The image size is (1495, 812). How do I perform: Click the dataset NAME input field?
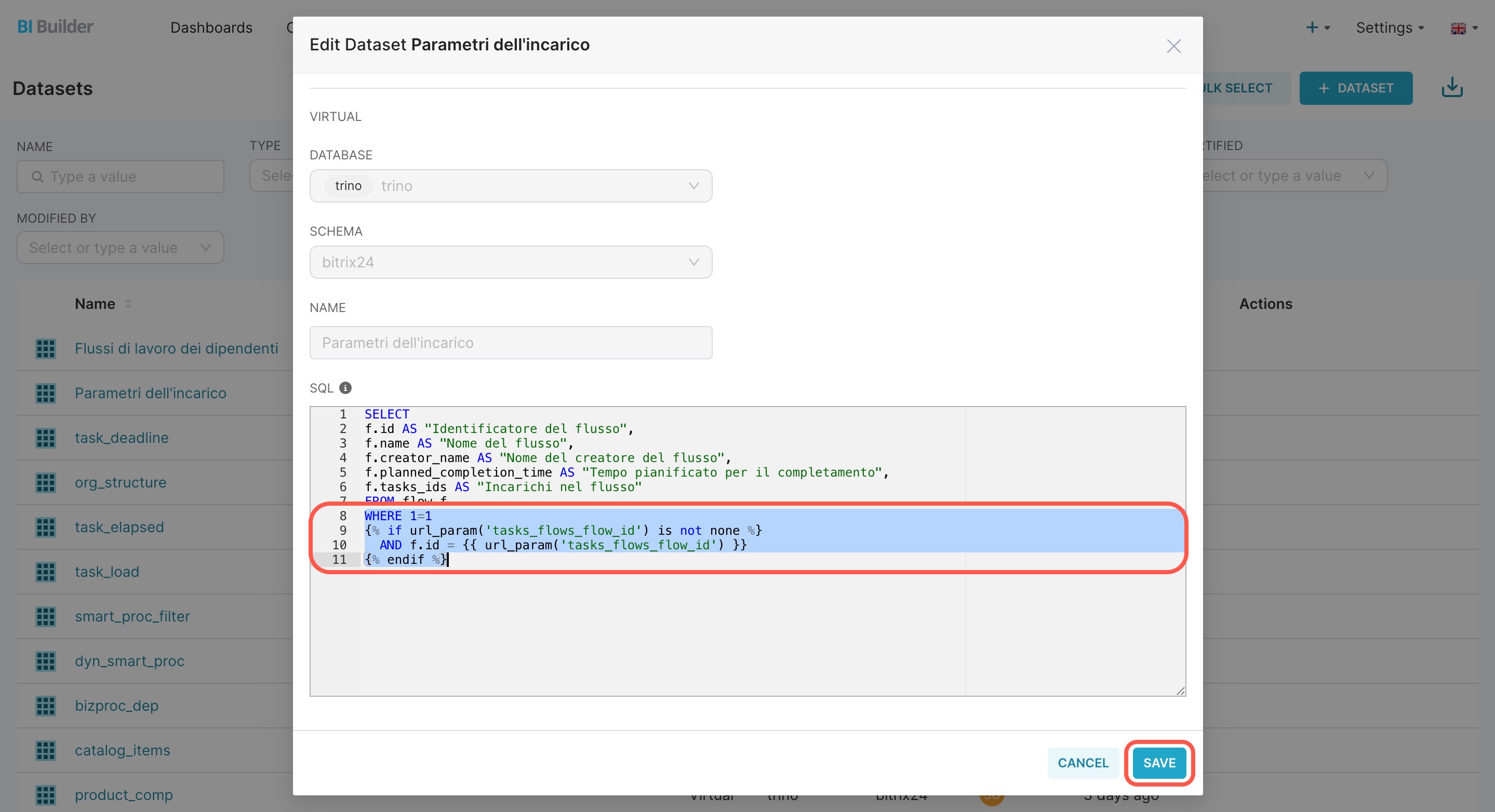(x=511, y=343)
